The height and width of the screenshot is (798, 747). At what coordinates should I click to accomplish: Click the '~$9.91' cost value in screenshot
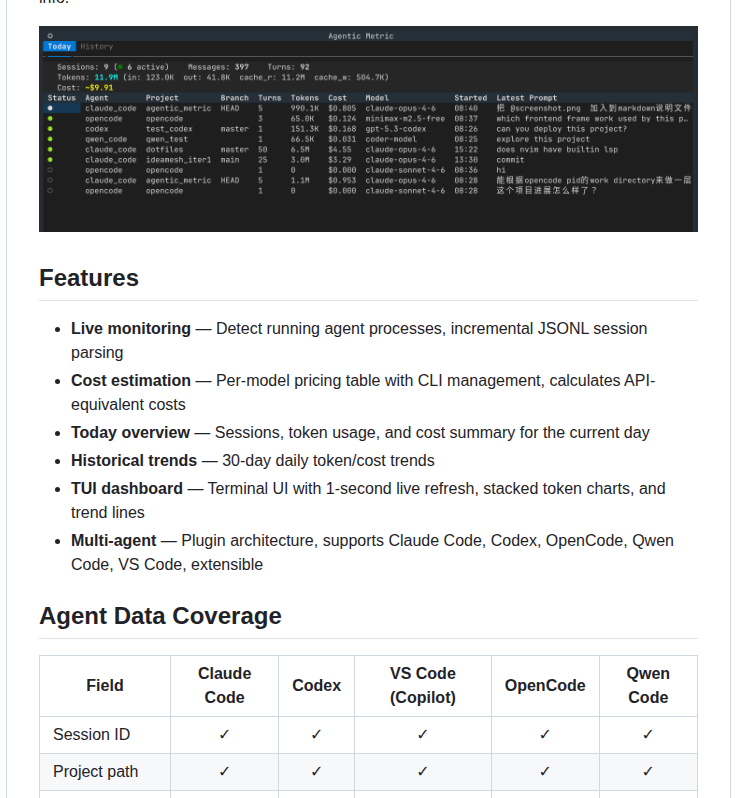[x=99, y=88]
